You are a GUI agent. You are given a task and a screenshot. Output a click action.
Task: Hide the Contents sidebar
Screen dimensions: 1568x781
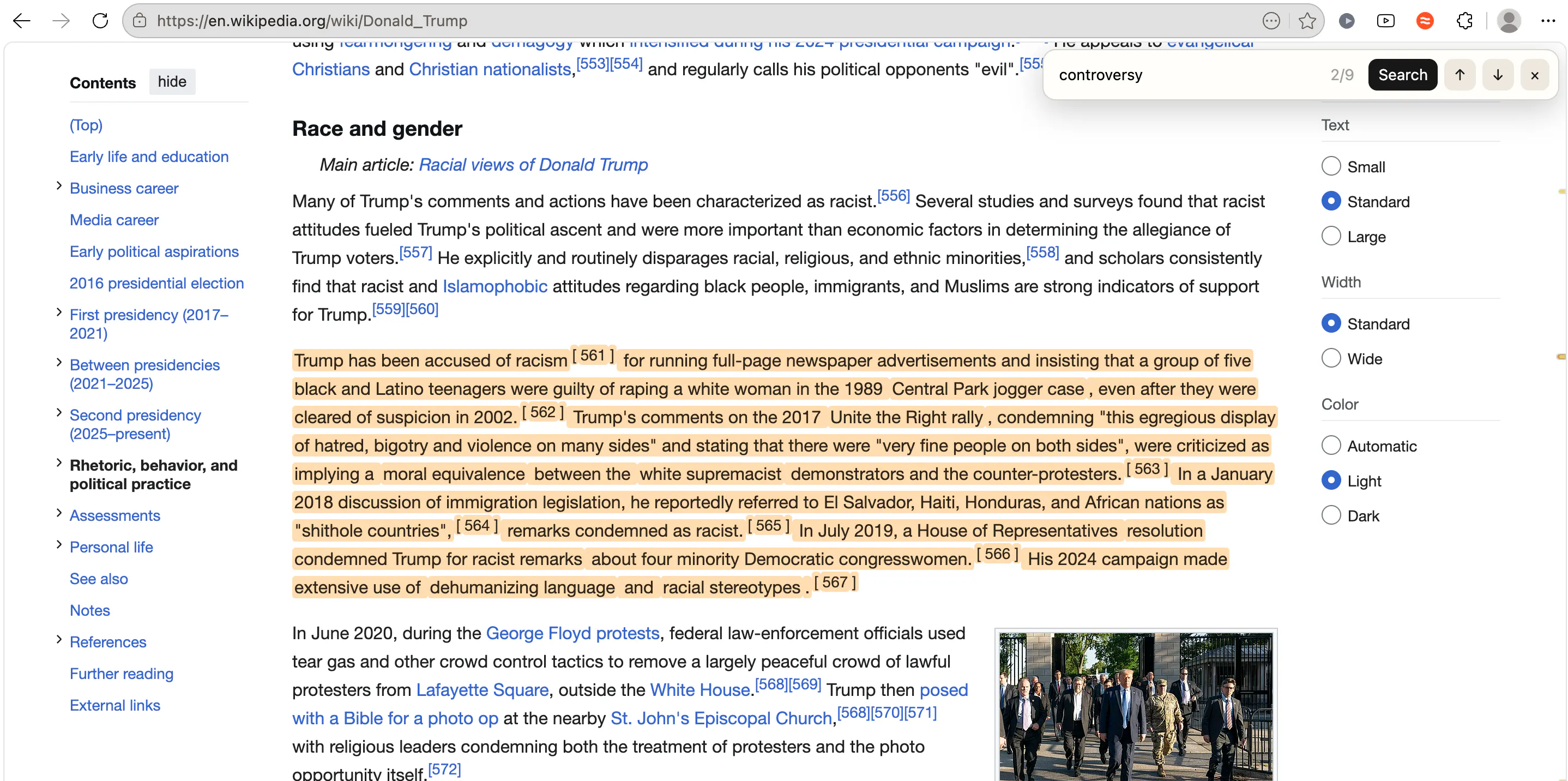(172, 82)
